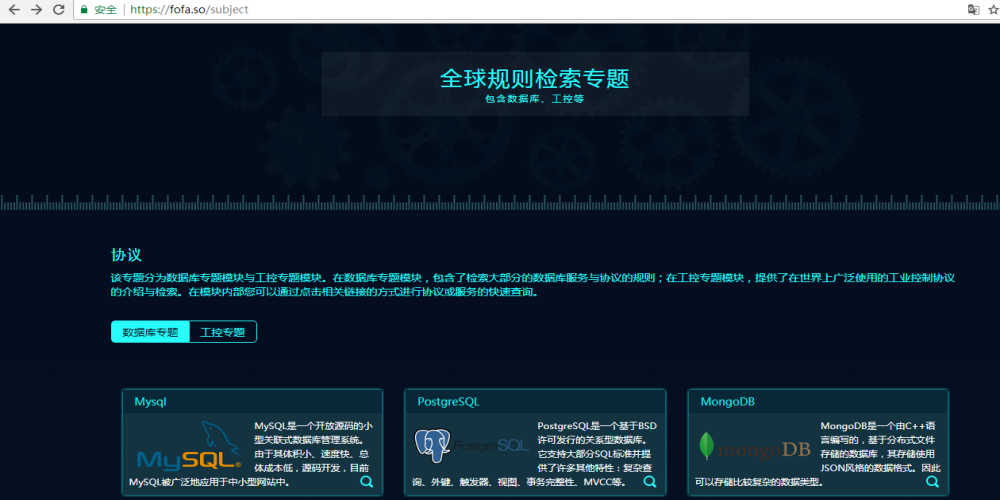Click the 协议 intro paragraph
This screenshot has height=500, width=1000.
[533, 285]
